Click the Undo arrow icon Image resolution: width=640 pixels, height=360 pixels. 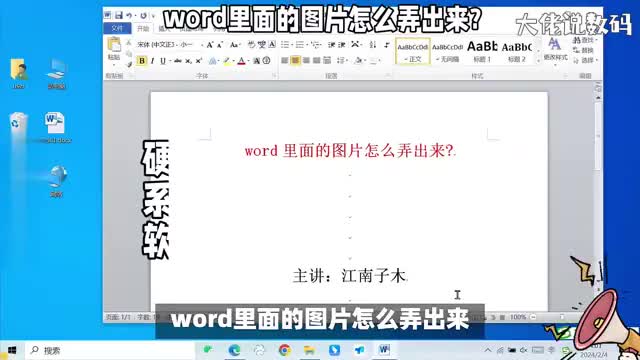click(x=129, y=16)
